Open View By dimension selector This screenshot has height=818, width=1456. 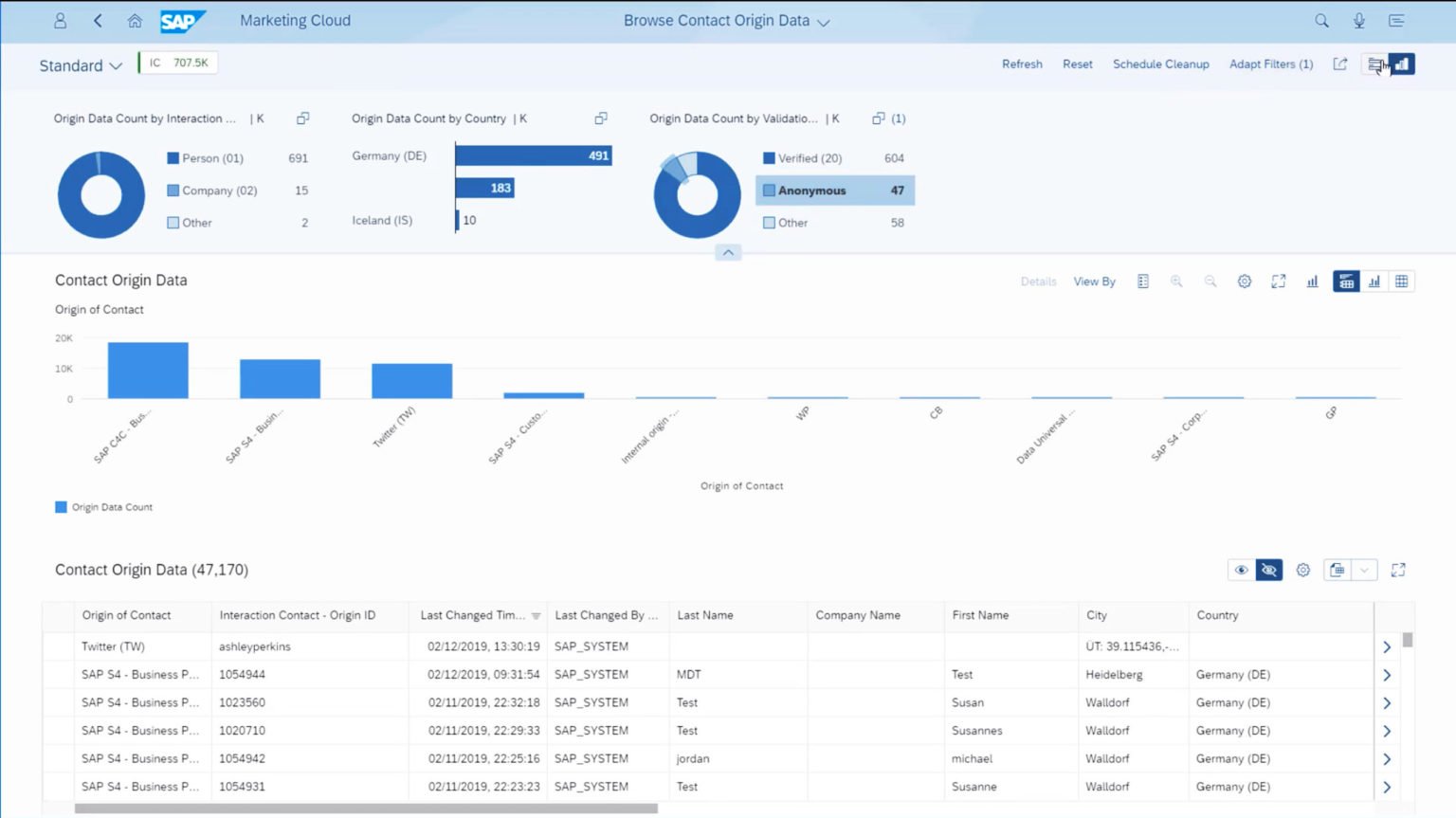tap(1094, 282)
